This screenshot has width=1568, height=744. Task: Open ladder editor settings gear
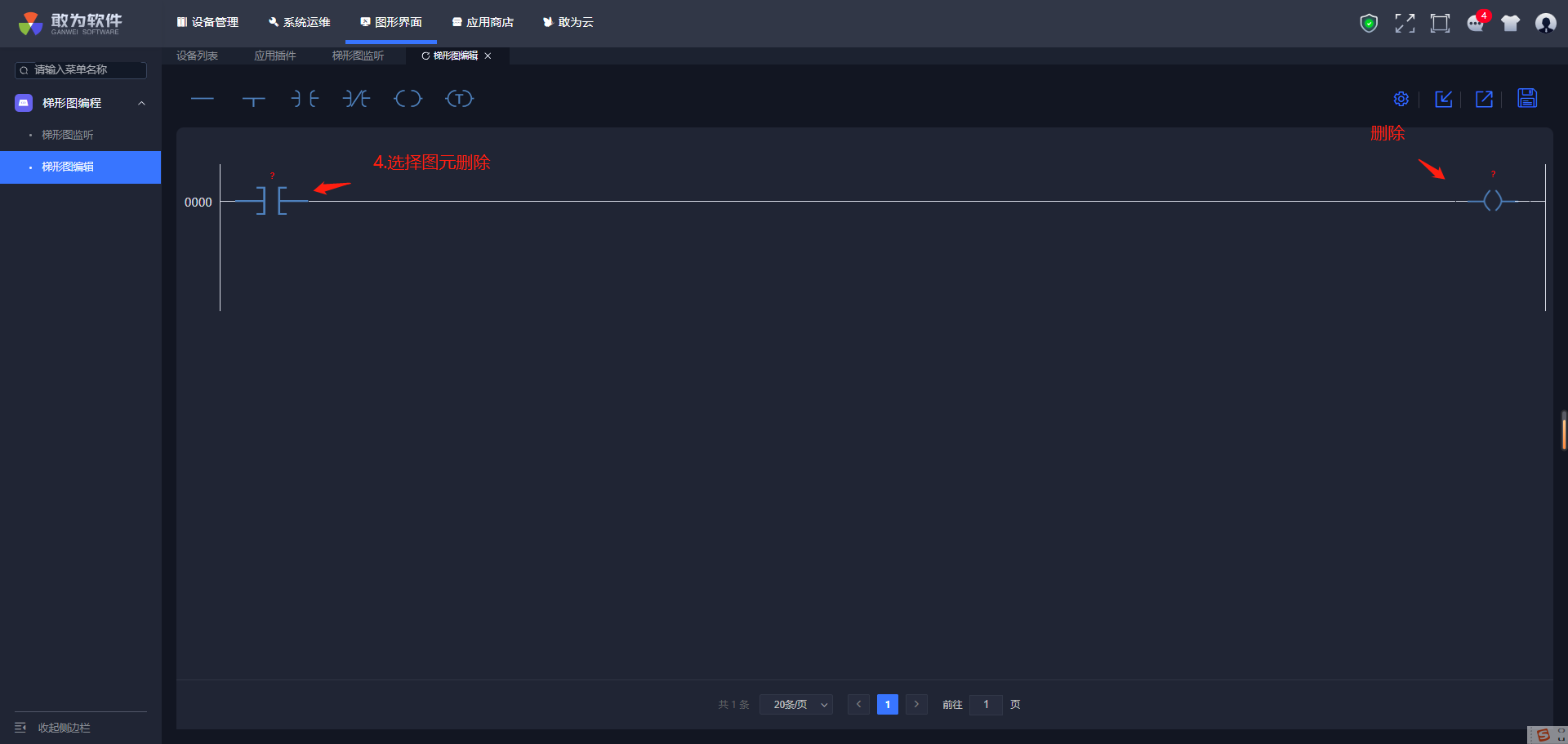tap(1401, 99)
